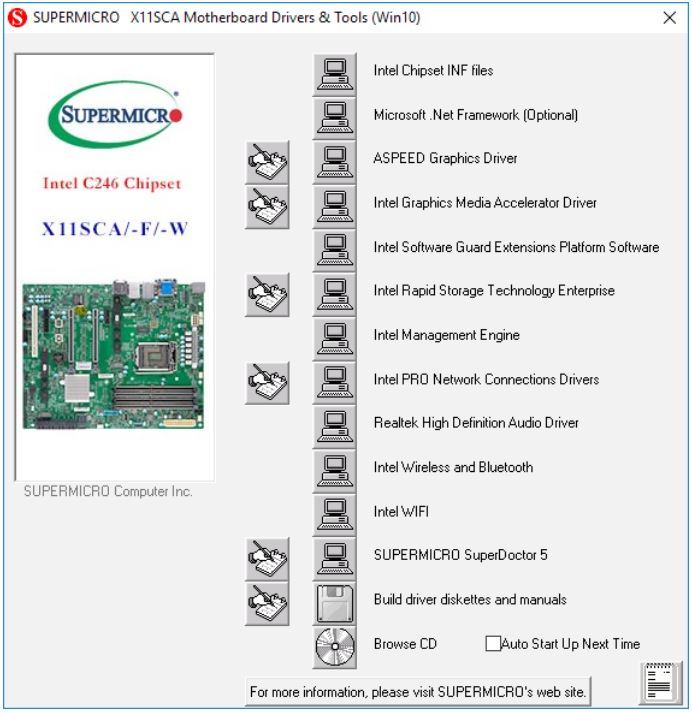692x714 pixels.
Task: Click Intel Graphics Media Accelerator Driver computer icon
Action: 335,207
